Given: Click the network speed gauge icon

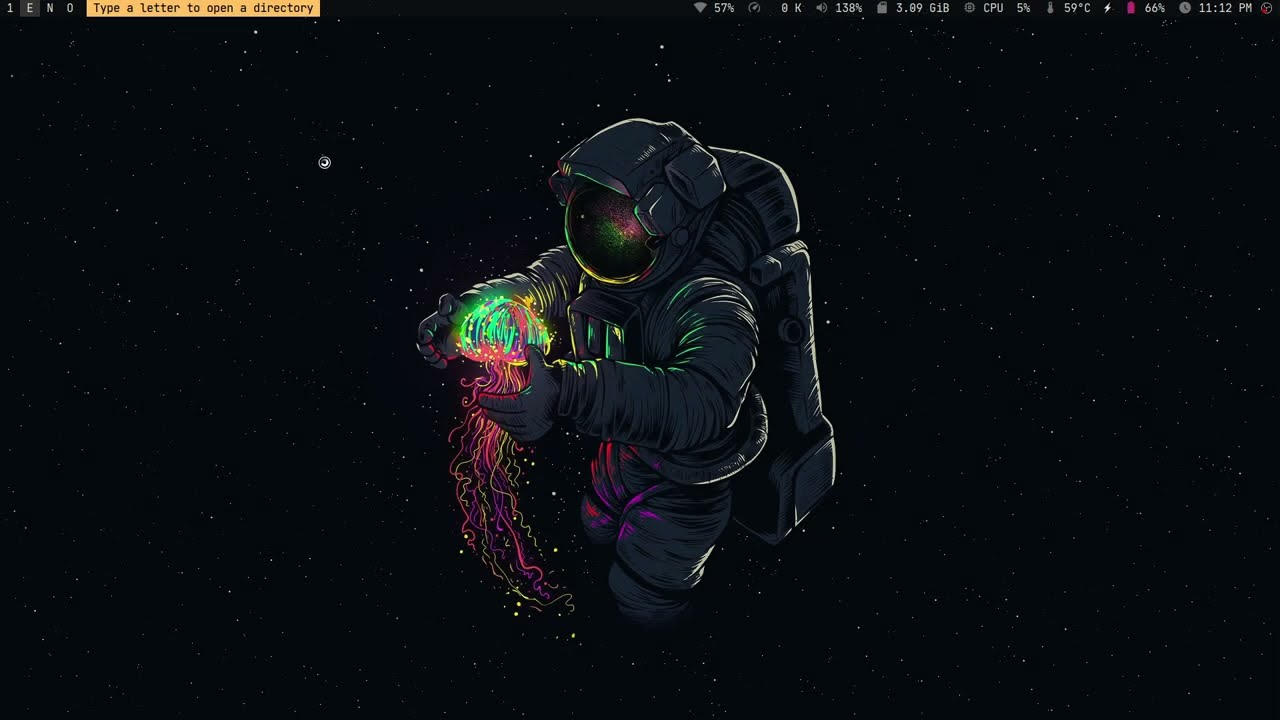Looking at the screenshot, I should 755,8.
